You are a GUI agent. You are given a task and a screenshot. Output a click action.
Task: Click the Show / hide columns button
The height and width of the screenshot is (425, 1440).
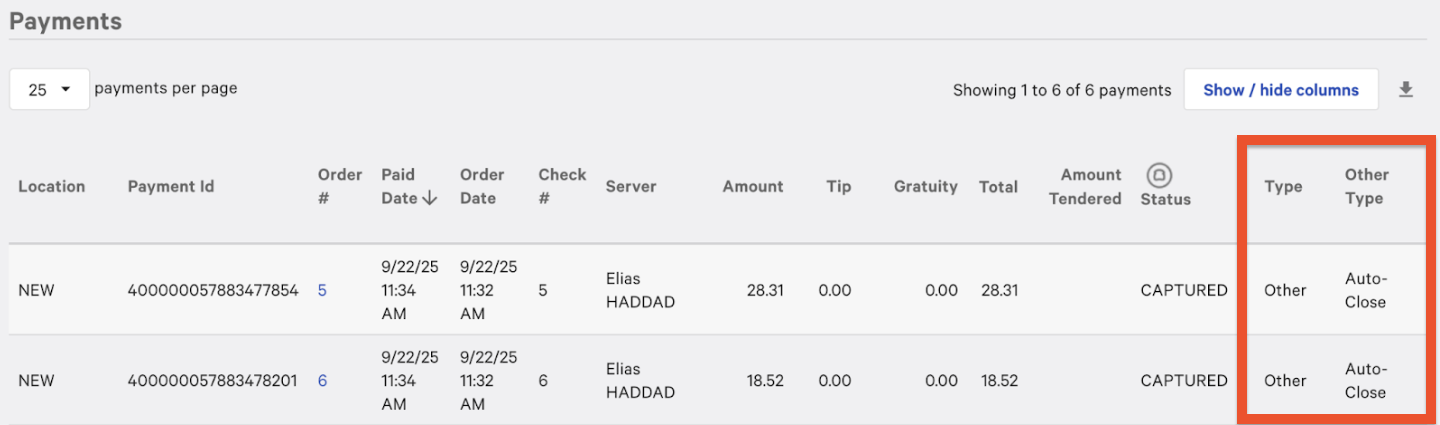1281,90
